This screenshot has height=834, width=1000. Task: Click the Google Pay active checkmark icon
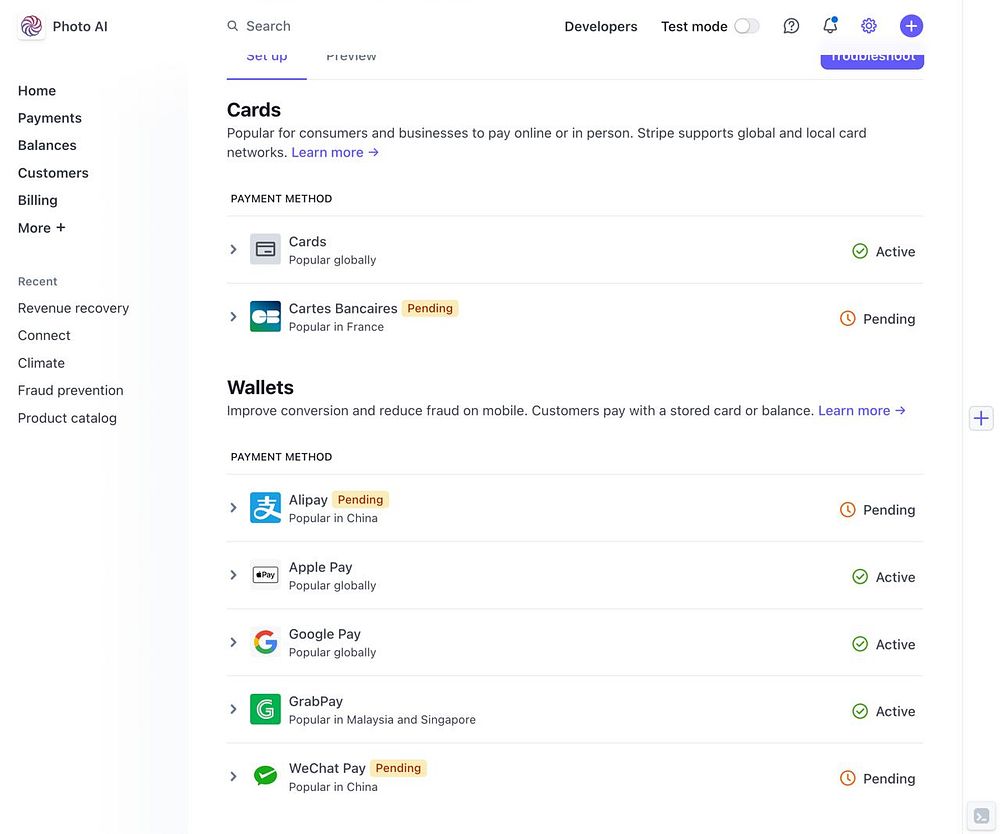(x=860, y=644)
